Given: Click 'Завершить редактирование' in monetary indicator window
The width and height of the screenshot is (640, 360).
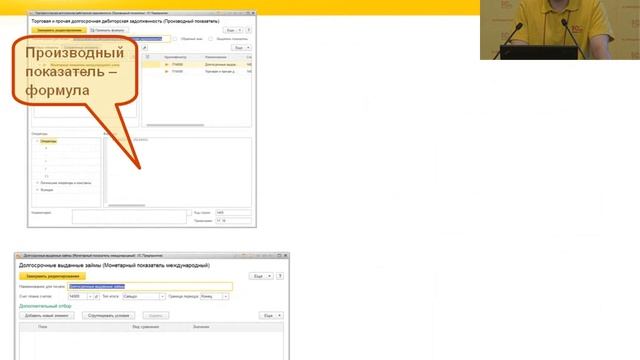Looking at the screenshot, I should pos(53,276).
